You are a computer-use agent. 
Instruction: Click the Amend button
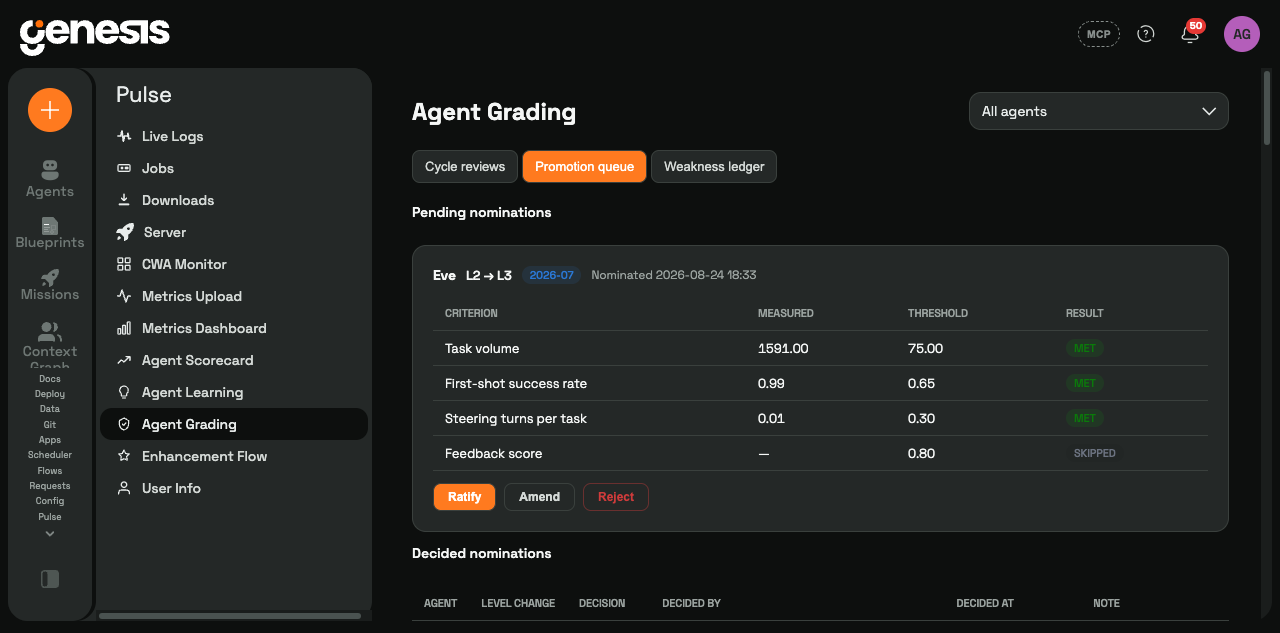click(x=540, y=497)
